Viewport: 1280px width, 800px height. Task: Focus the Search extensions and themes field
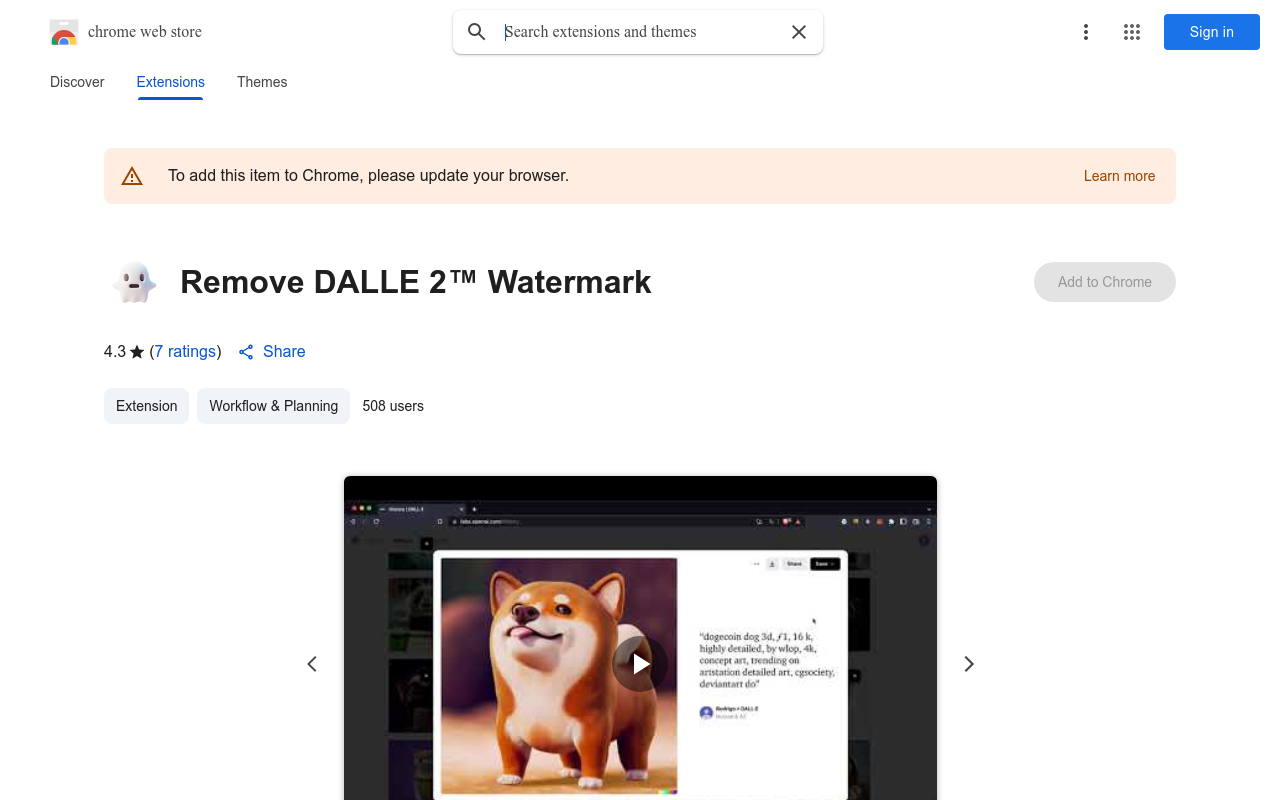pos(640,32)
